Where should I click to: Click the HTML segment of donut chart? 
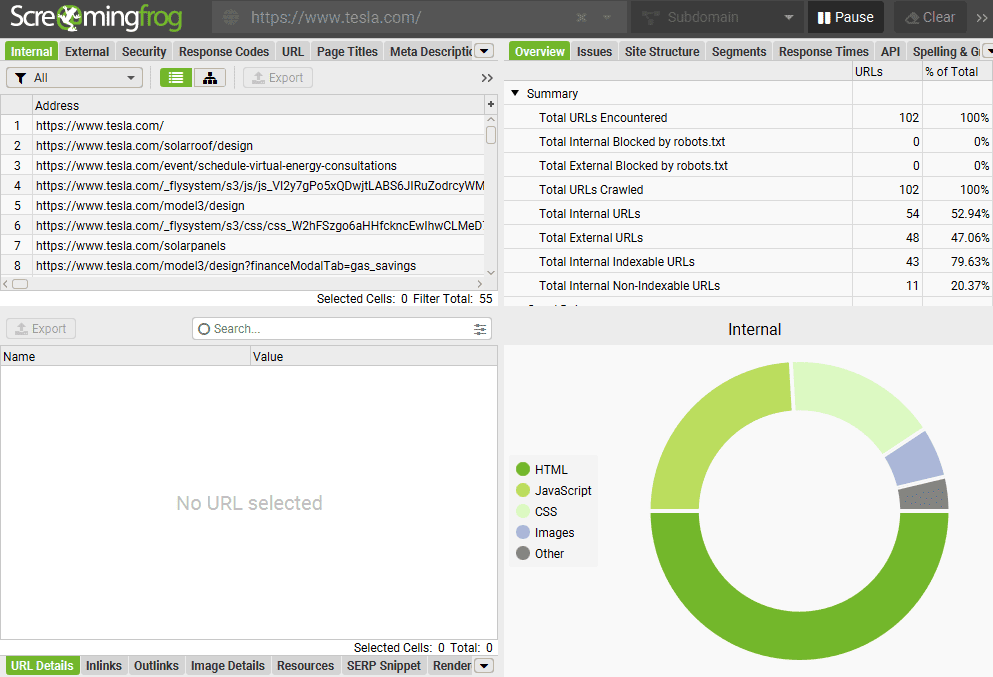click(x=799, y=635)
